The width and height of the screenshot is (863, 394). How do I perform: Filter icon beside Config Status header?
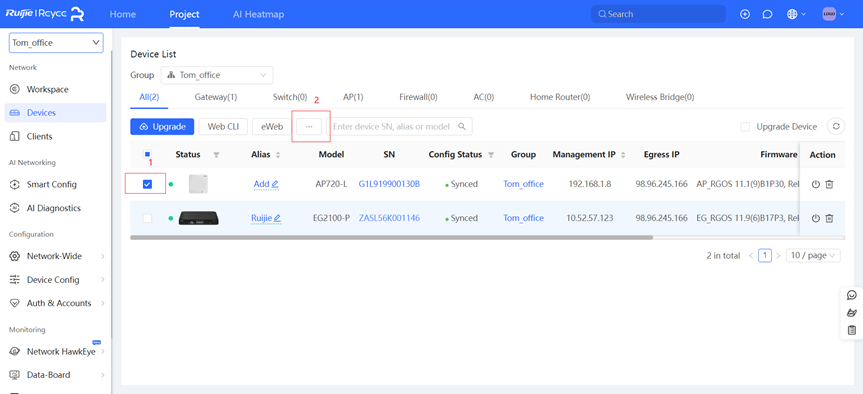click(491, 155)
